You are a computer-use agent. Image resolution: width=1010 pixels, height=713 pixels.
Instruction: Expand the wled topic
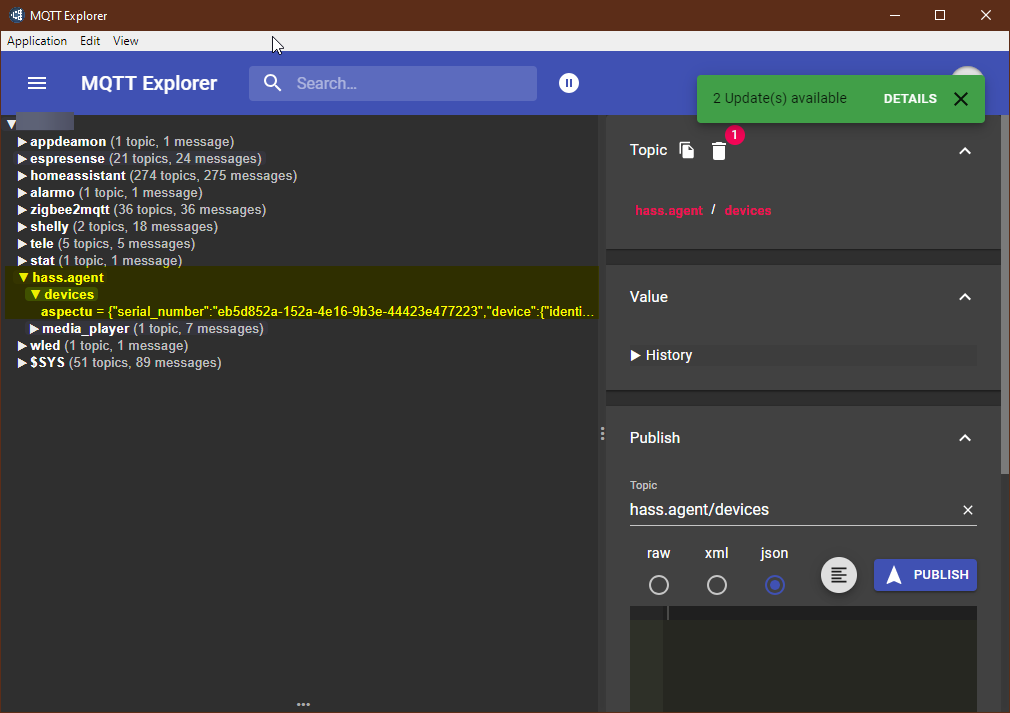pos(22,346)
